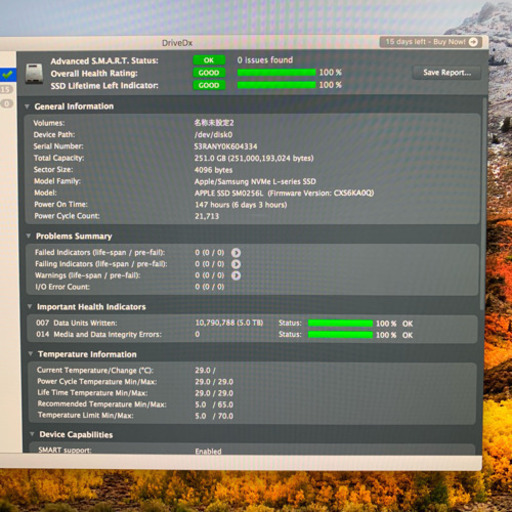
Task: Click 'Life Time Temperature Min/Max' label
Action: point(92,393)
